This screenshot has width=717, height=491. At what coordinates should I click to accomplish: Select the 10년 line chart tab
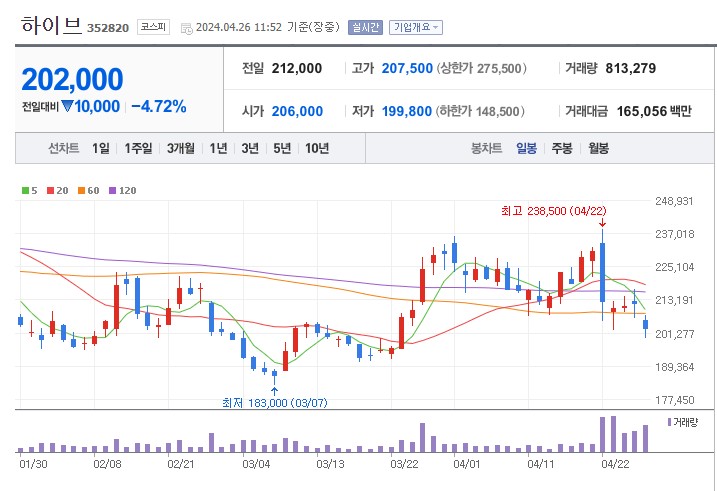[x=317, y=148]
